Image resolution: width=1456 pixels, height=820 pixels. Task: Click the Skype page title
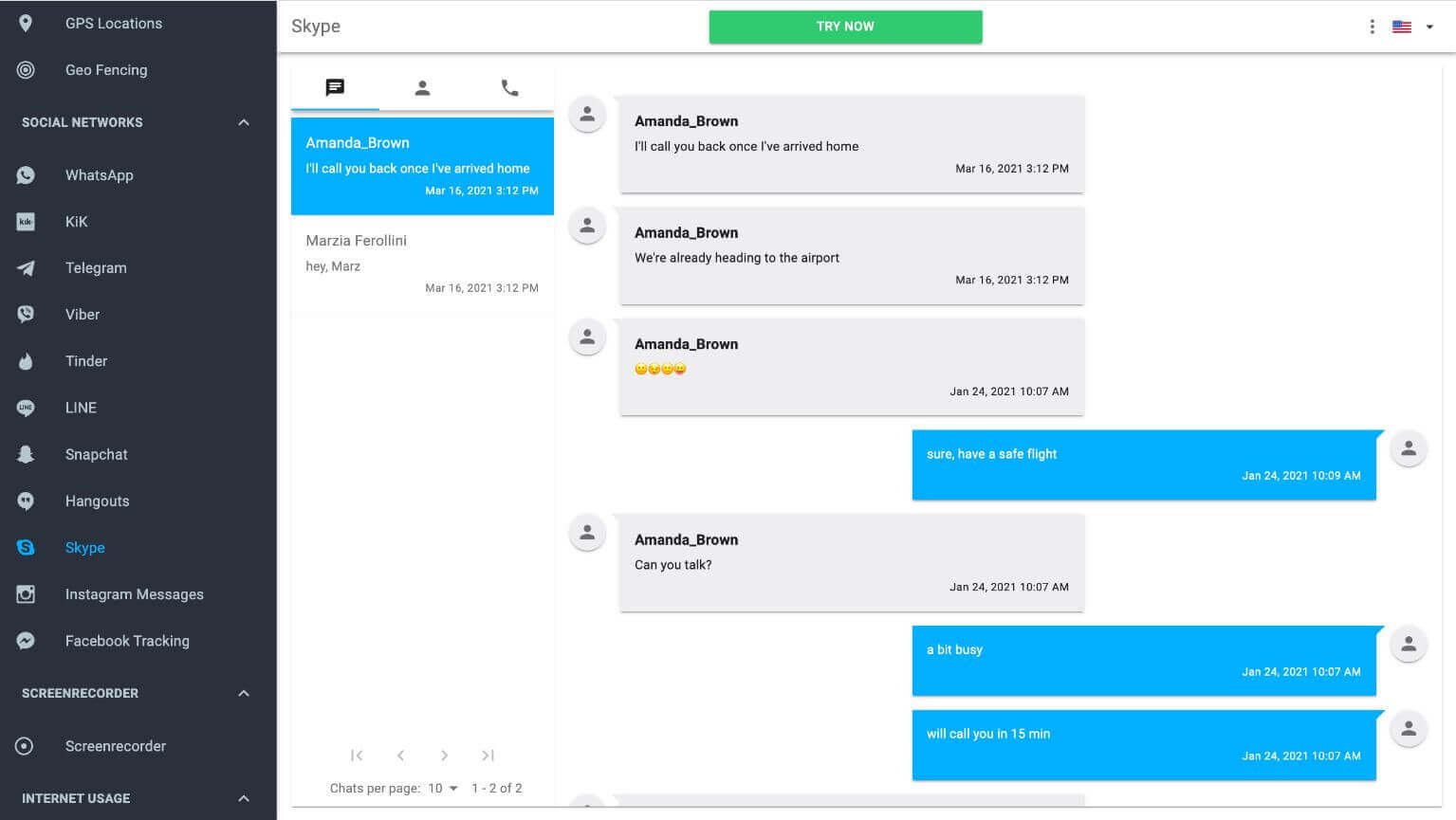click(x=316, y=27)
